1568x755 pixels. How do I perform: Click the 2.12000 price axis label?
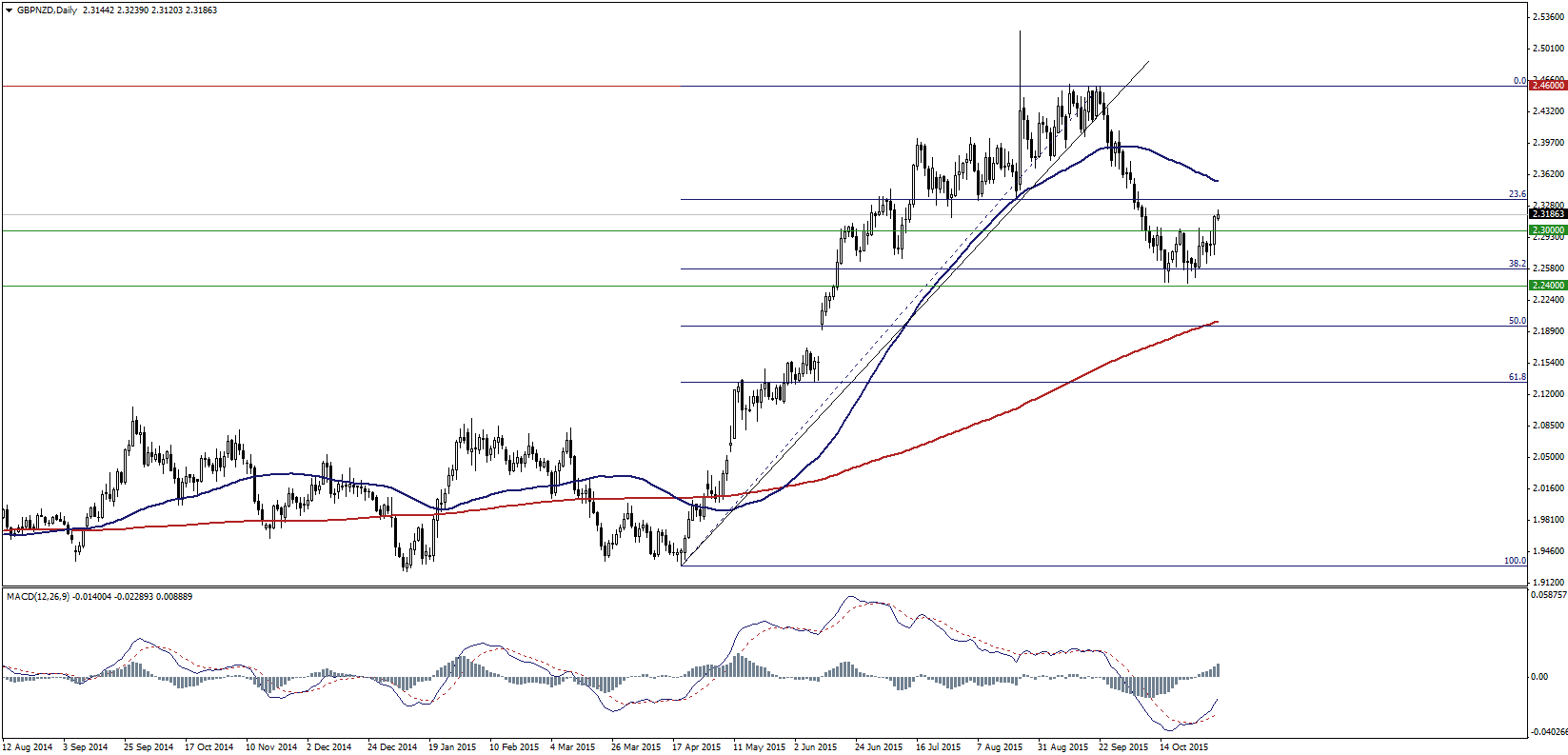pos(1548,394)
